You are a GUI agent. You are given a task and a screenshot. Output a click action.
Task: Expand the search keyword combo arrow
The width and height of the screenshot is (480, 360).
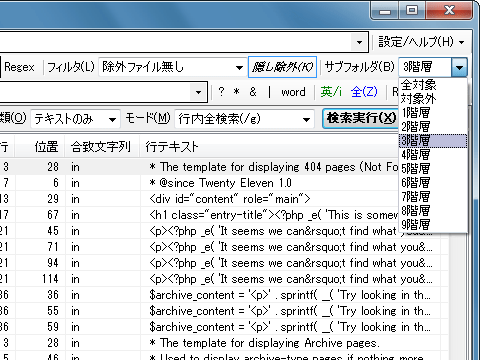pos(198,92)
